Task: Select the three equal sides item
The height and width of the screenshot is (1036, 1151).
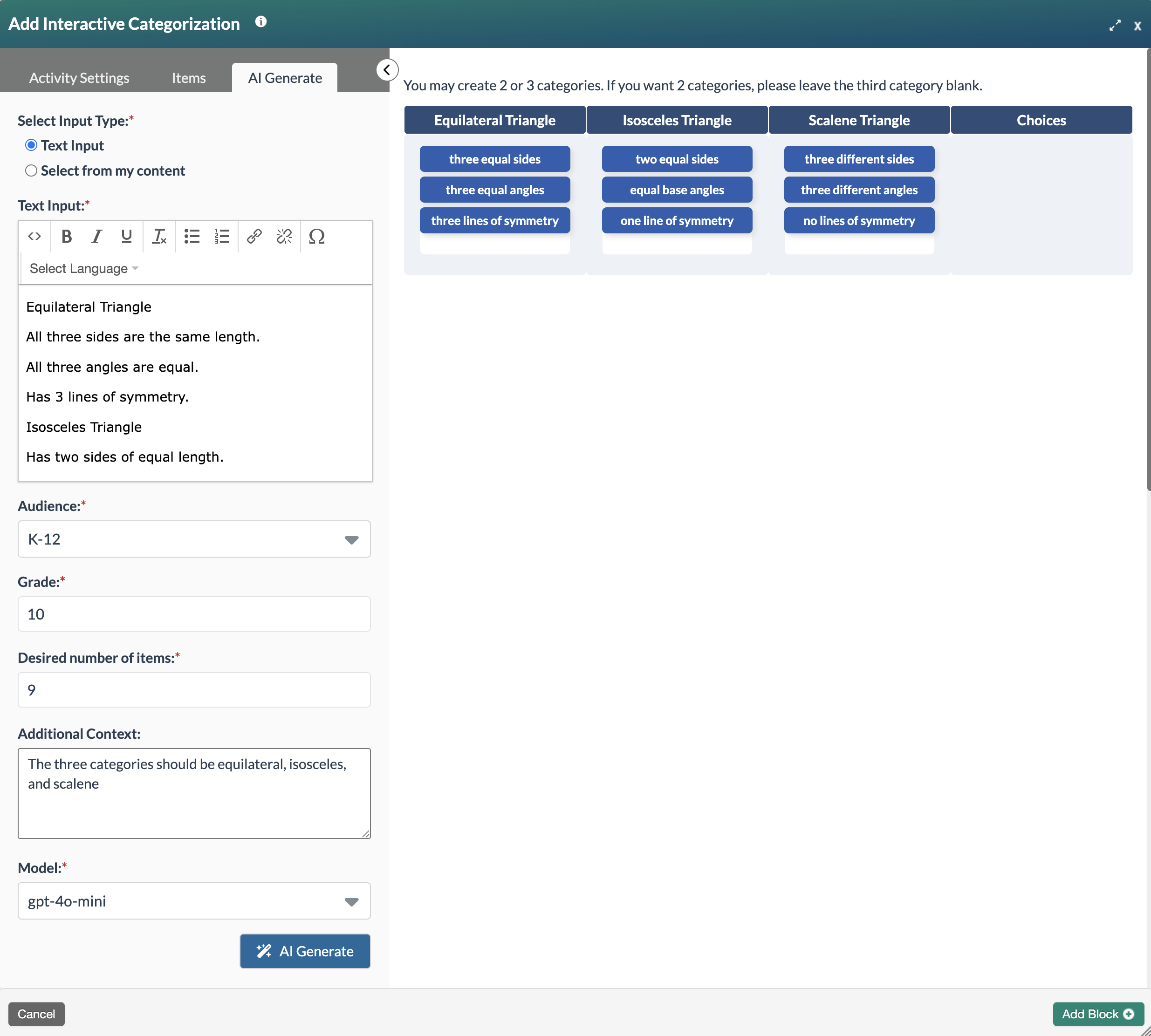Action: pos(495,159)
